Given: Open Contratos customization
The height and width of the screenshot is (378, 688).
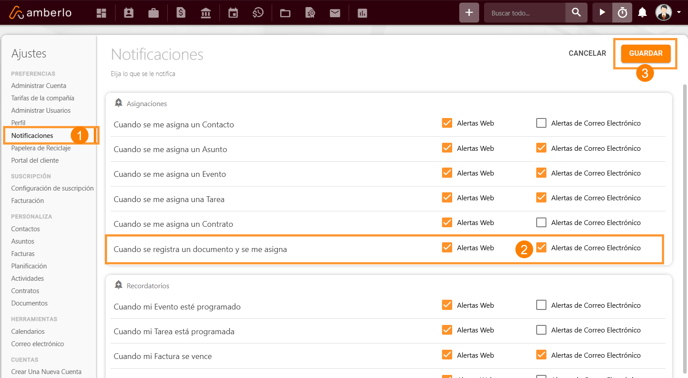Looking at the screenshot, I should 25,291.
